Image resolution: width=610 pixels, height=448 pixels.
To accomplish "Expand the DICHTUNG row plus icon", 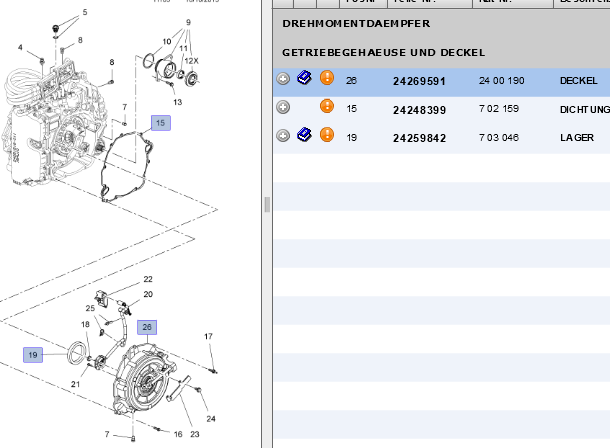I will [x=284, y=107].
